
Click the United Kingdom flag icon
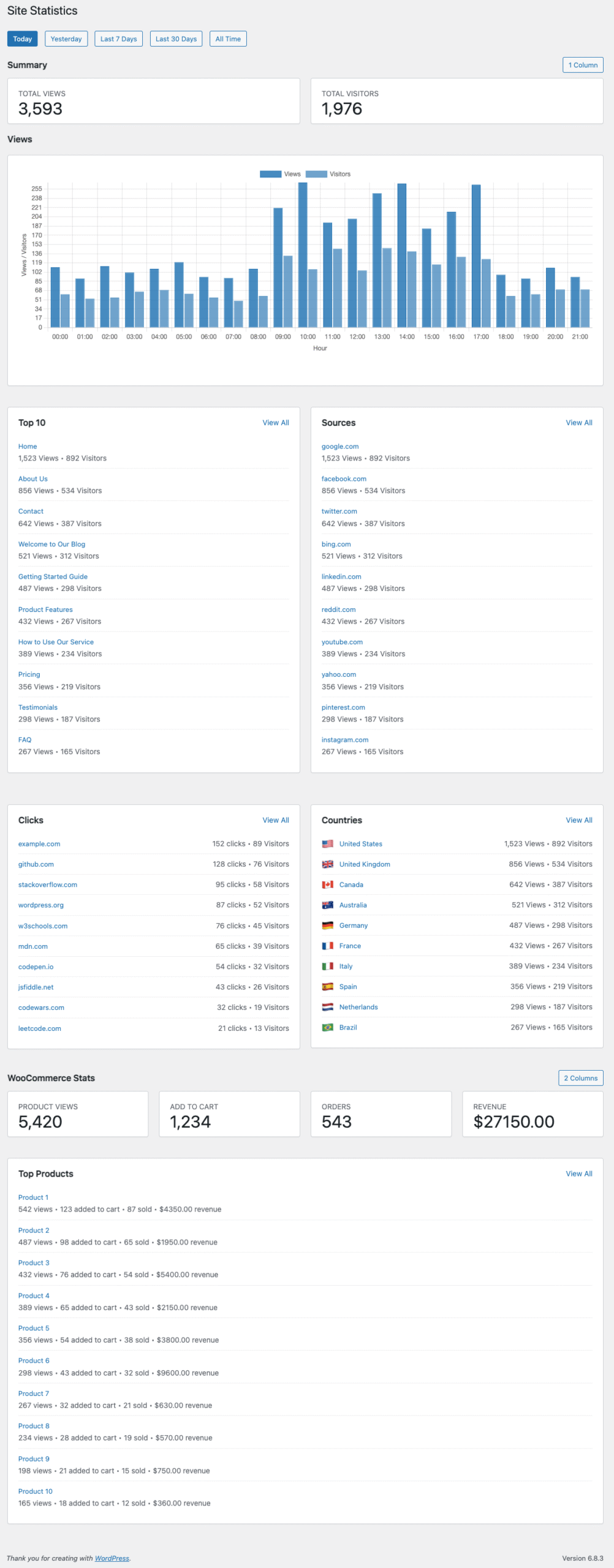[328, 864]
